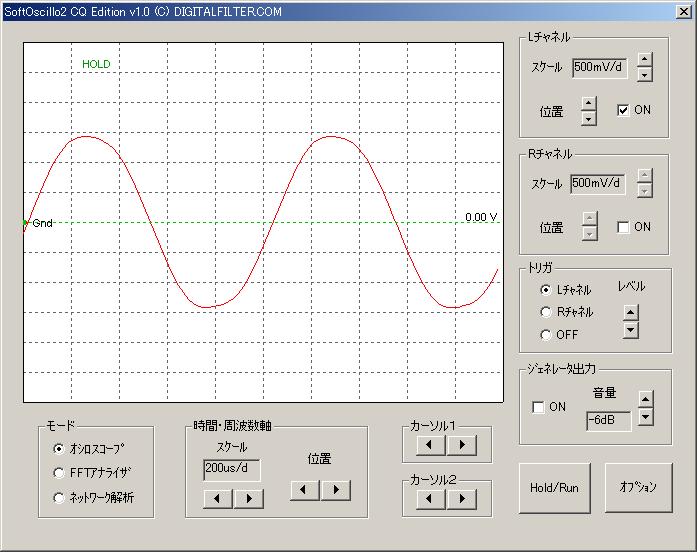The height and width of the screenshot is (552, 697).
Task: Move cursor 2 left
Action: tap(430, 499)
